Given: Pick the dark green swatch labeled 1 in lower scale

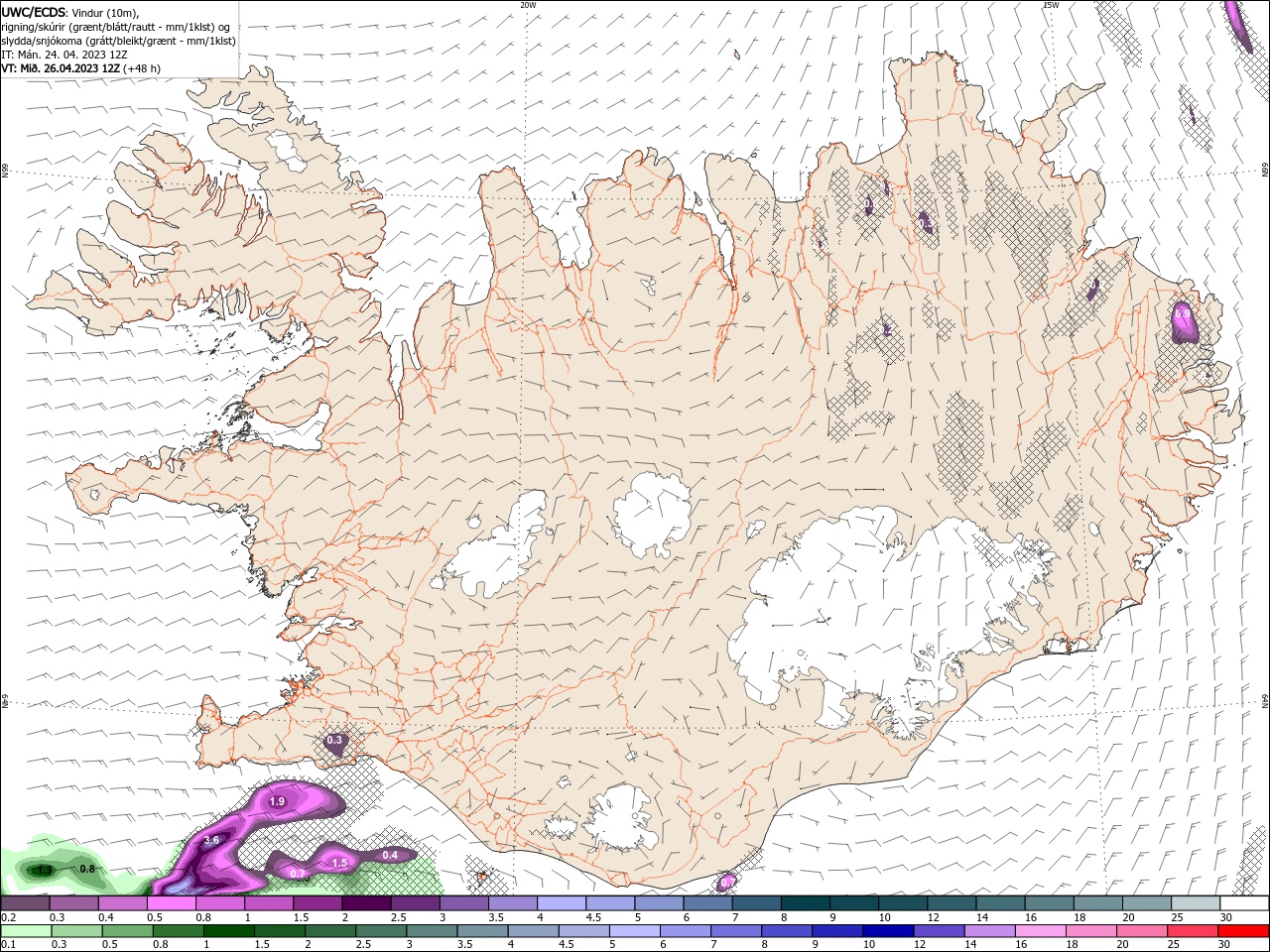Looking at the screenshot, I should click(x=228, y=931).
